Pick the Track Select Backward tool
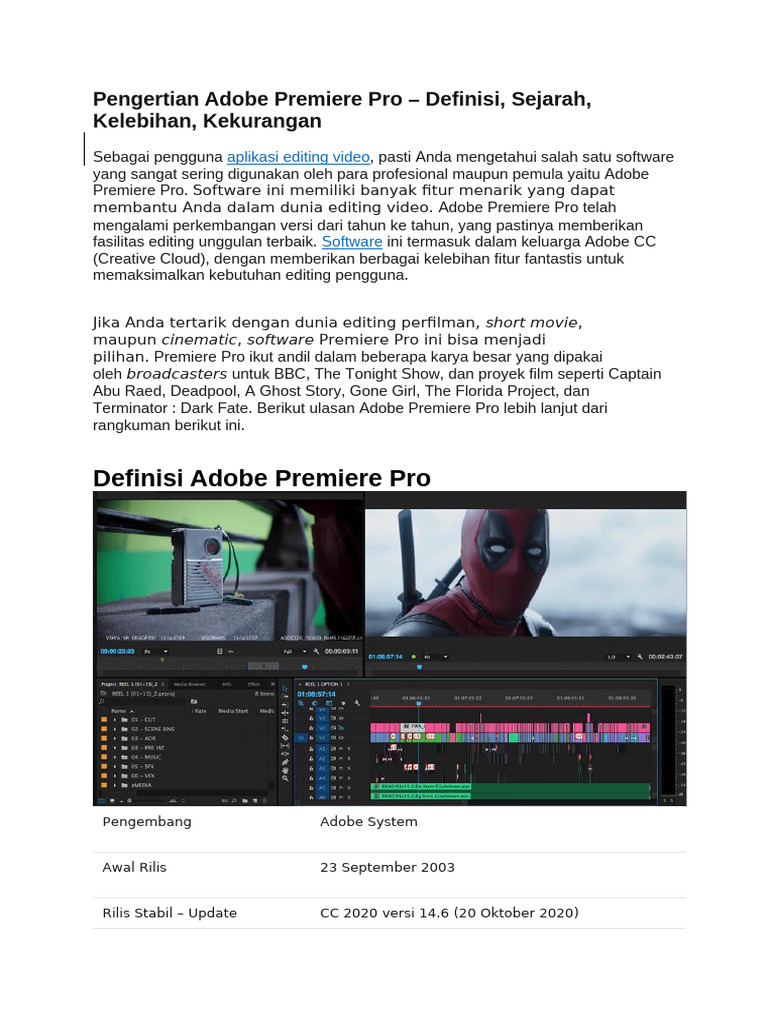The height and width of the screenshot is (1024, 768). 285,705
